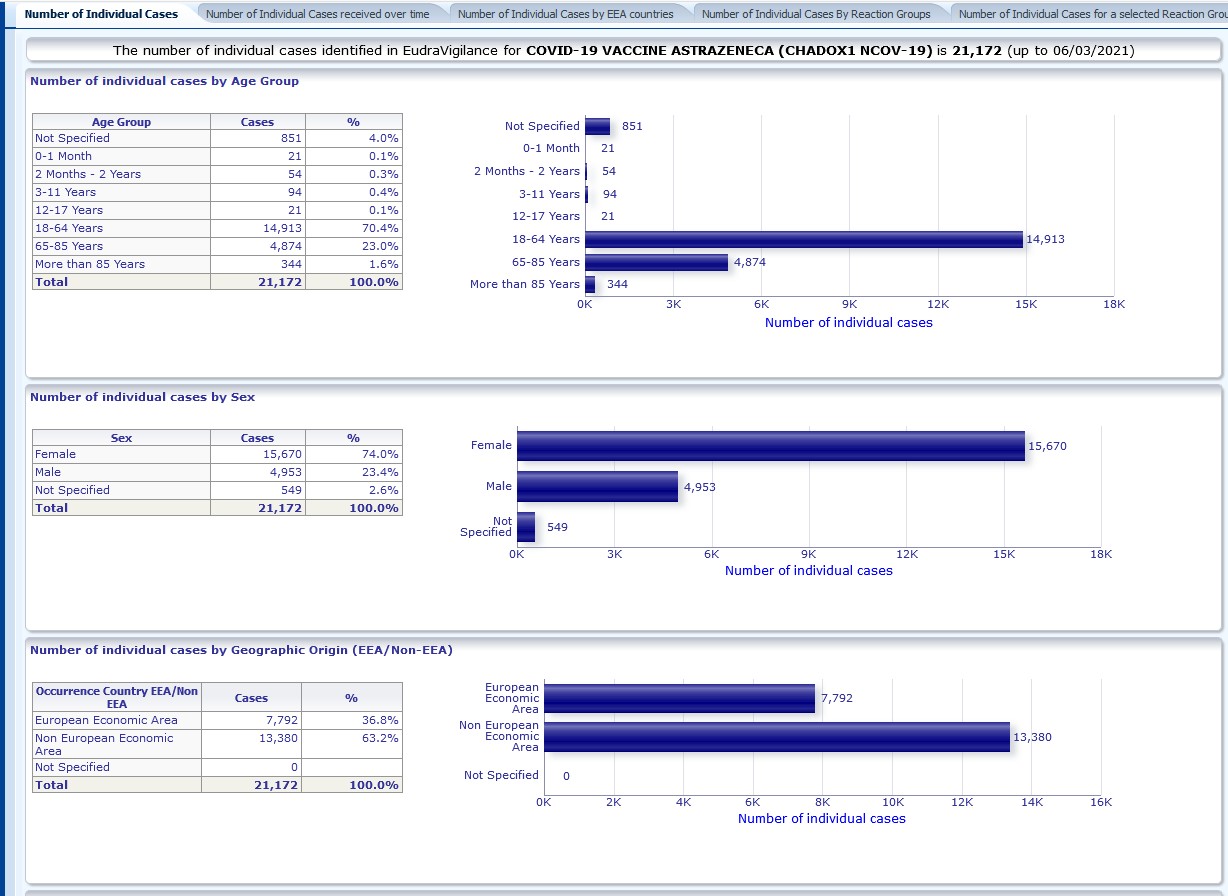This screenshot has height=896, width=1228.
Task: Click More than 85 Years table row label
Action: point(121,264)
